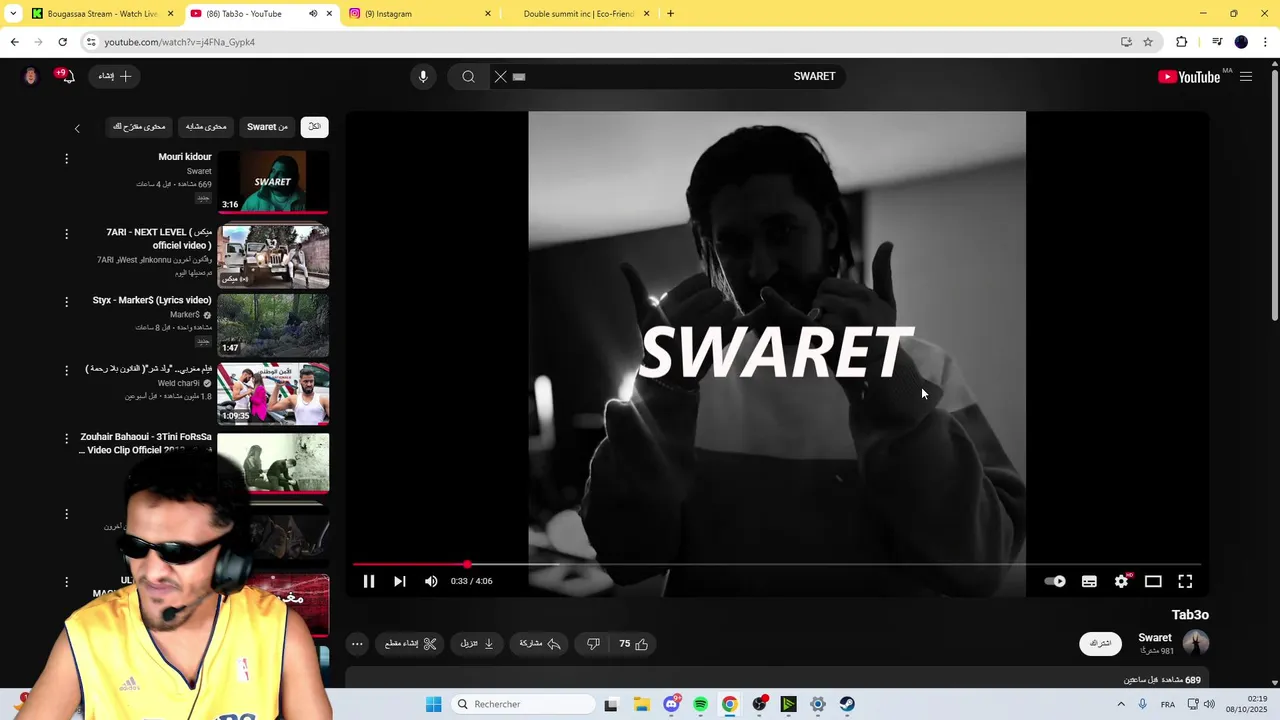The width and height of the screenshot is (1280, 720).
Task: Share the video via share button
Action: coord(539,644)
